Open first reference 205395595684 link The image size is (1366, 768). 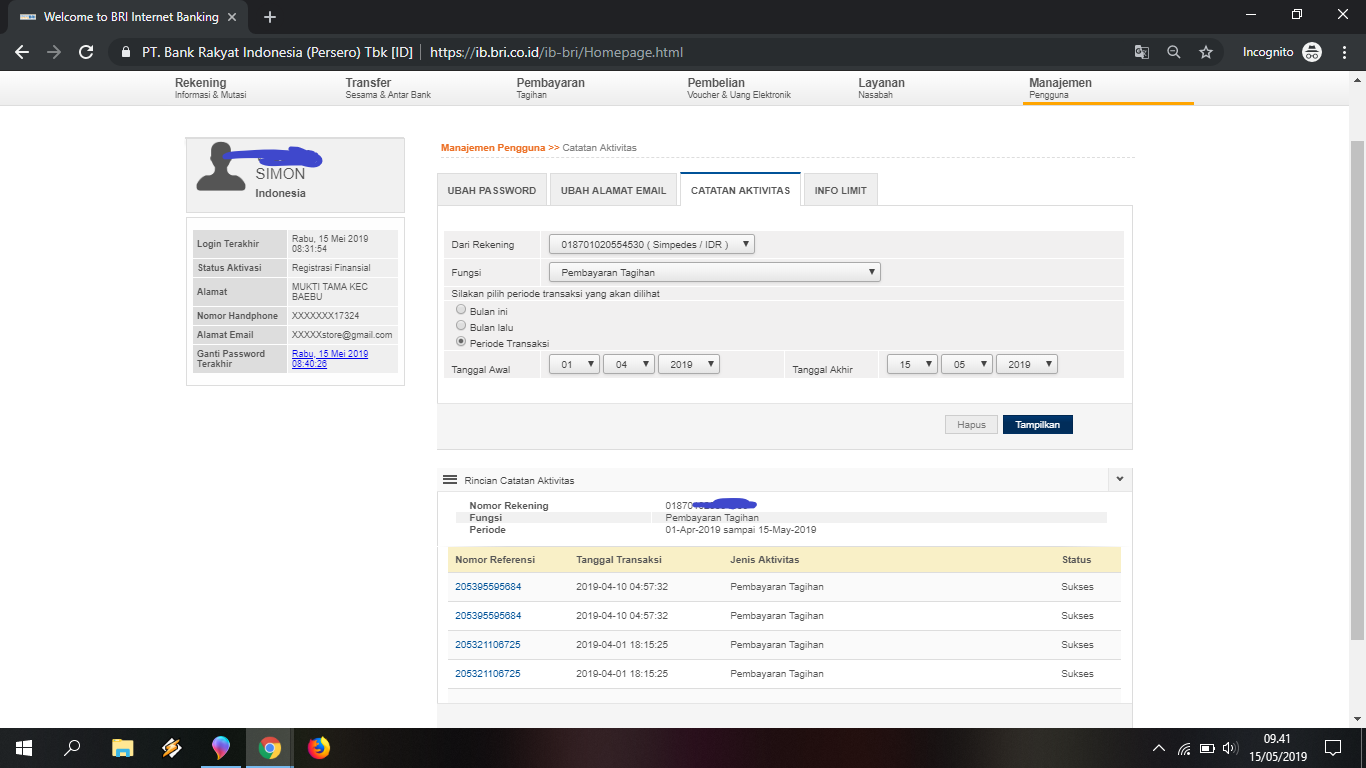coord(488,587)
